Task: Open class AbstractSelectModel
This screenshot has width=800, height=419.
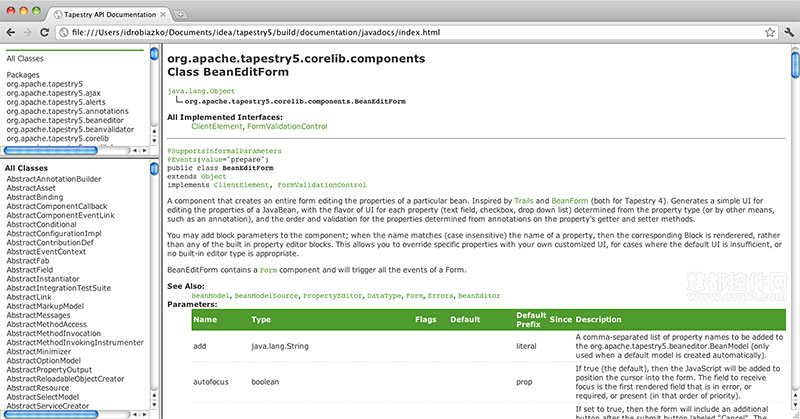Action: coord(43,397)
